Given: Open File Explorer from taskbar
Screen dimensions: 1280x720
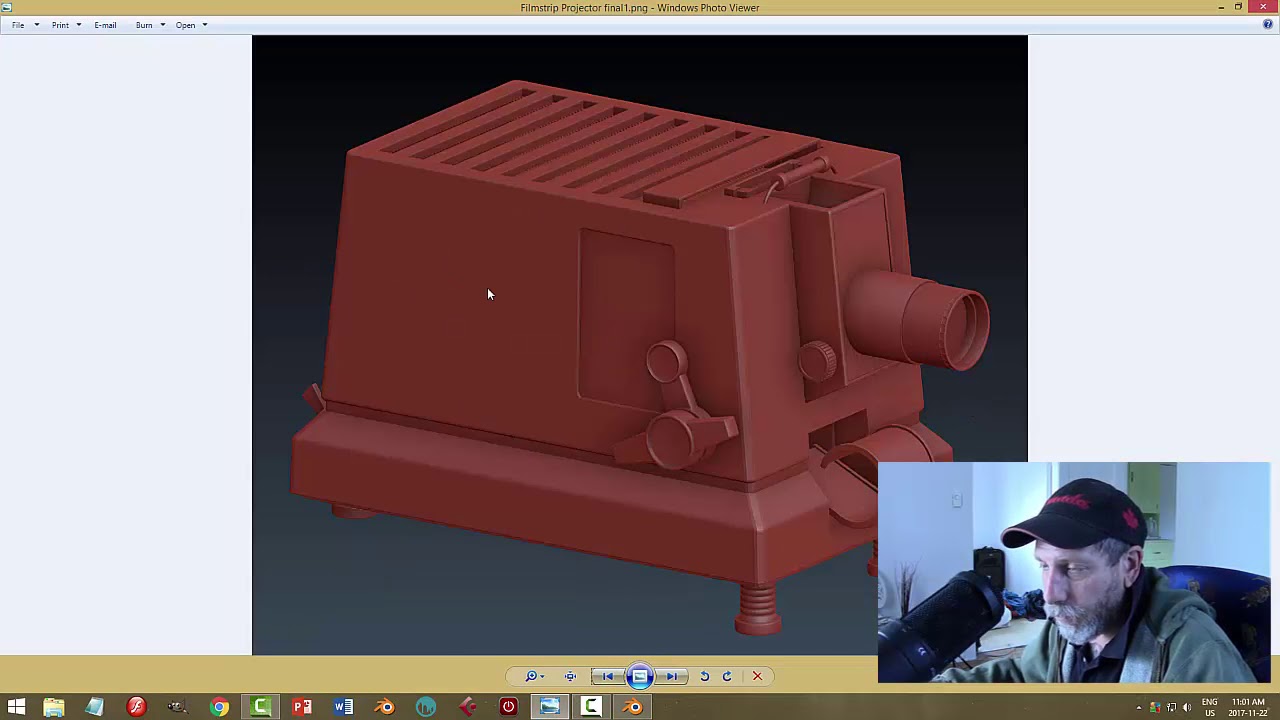Looking at the screenshot, I should point(54,708).
